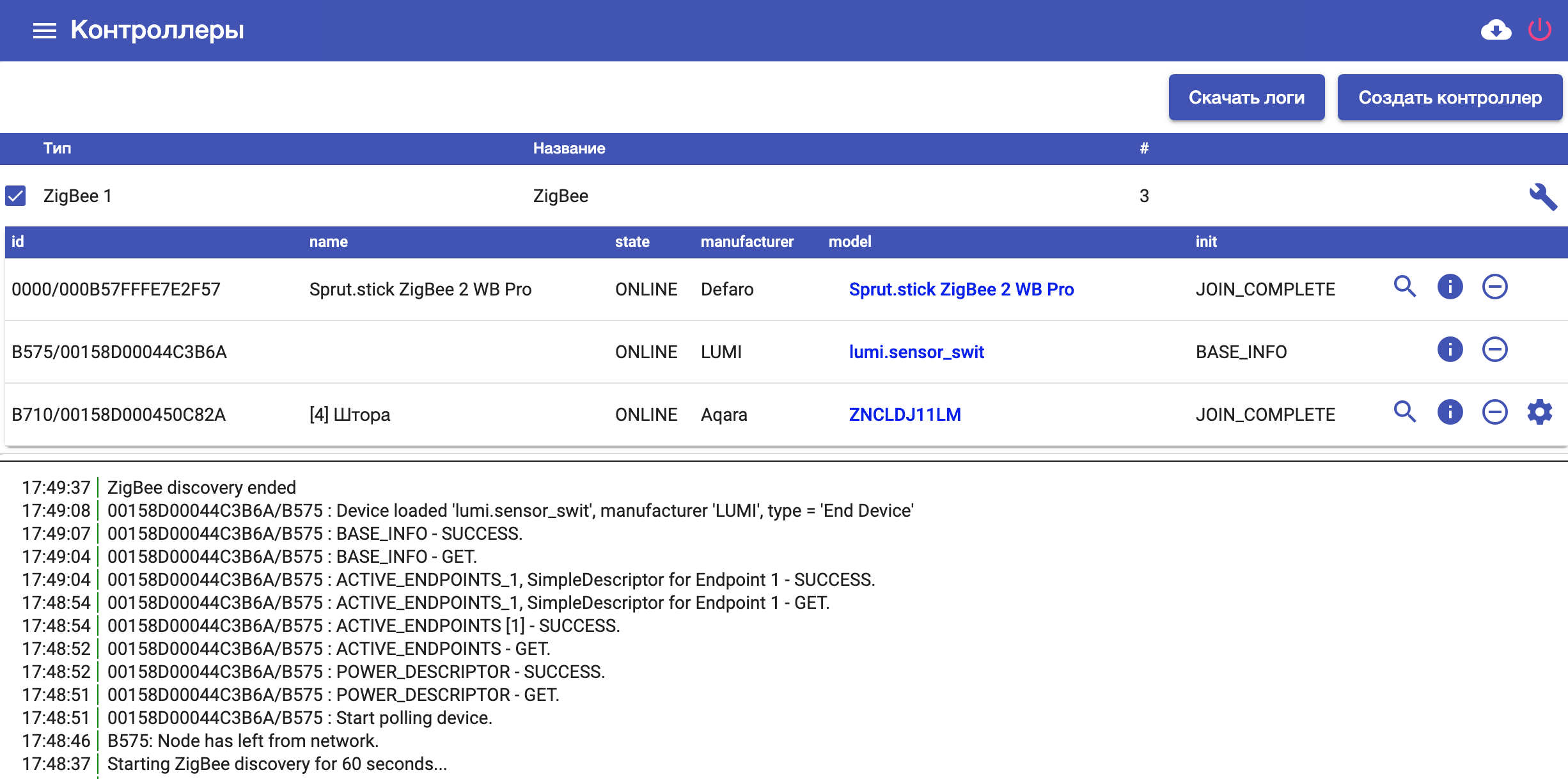Open Sprut.stick ZigBee 2 WB Pro model link
The image size is (1568, 779).
960,289
